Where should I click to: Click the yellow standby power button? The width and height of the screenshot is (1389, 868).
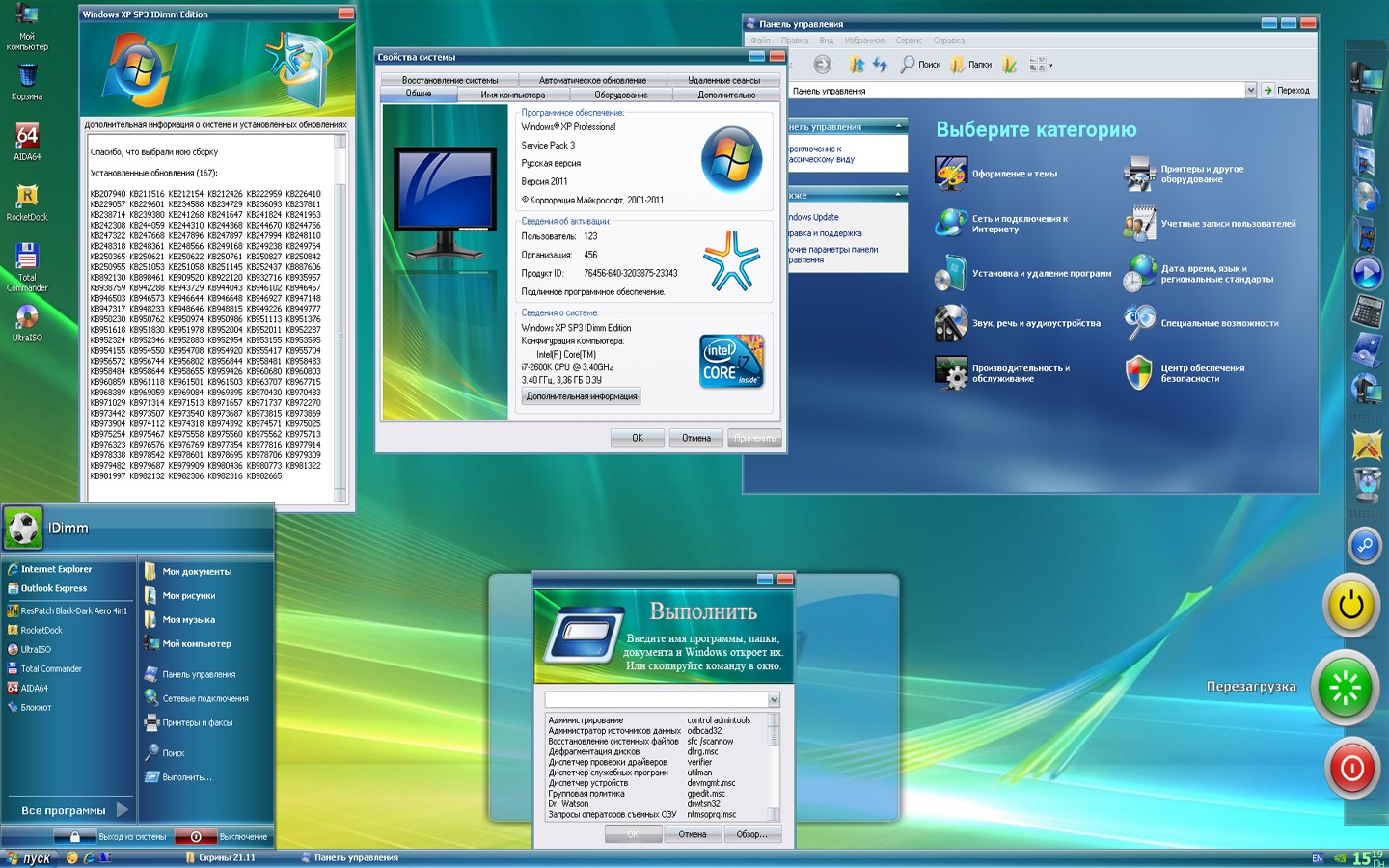click(x=1350, y=605)
